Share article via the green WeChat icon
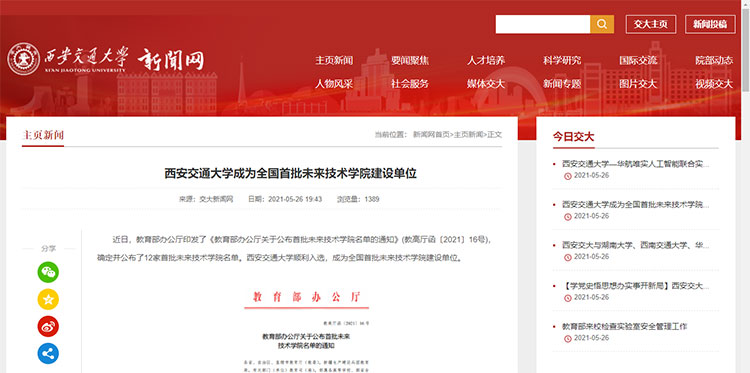The height and width of the screenshot is (373, 750). (48, 272)
